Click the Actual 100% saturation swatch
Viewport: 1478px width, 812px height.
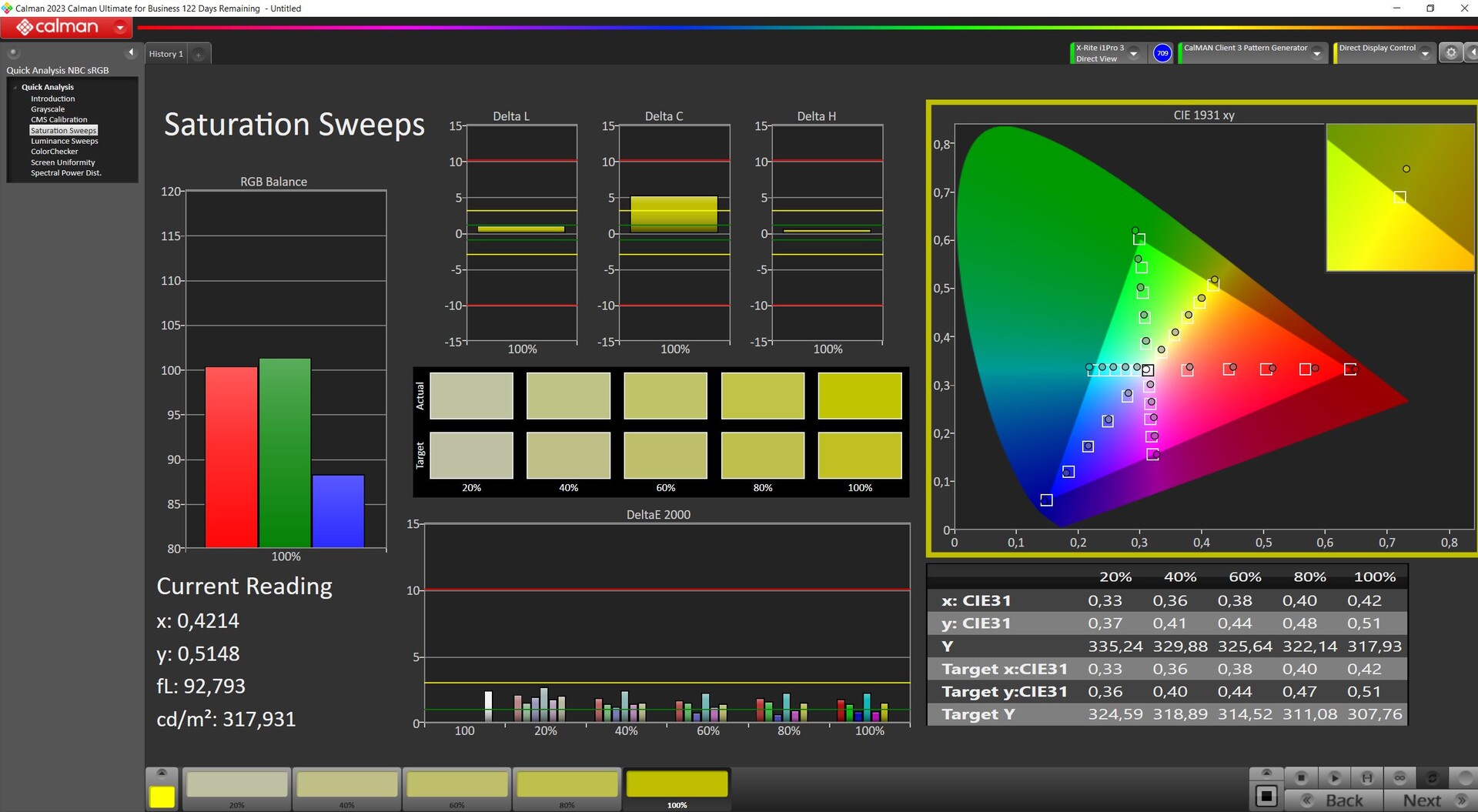[x=860, y=396]
